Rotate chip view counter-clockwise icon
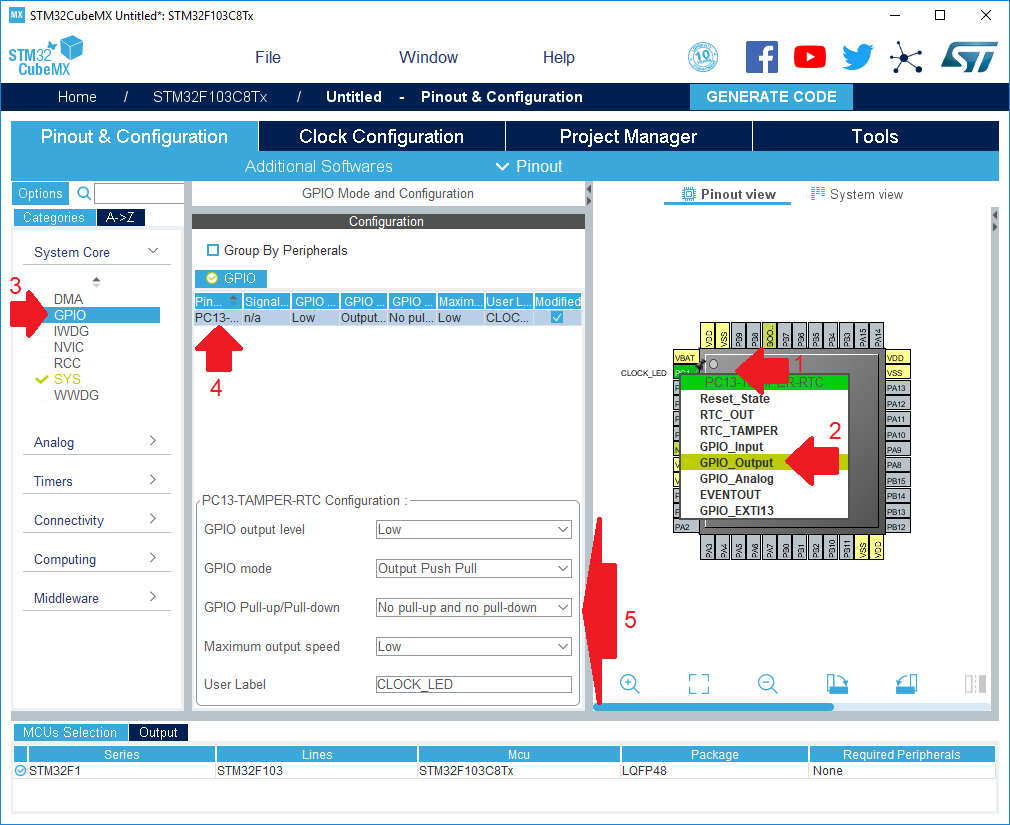Viewport: 1010px width, 825px height. click(x=906, y=683)
